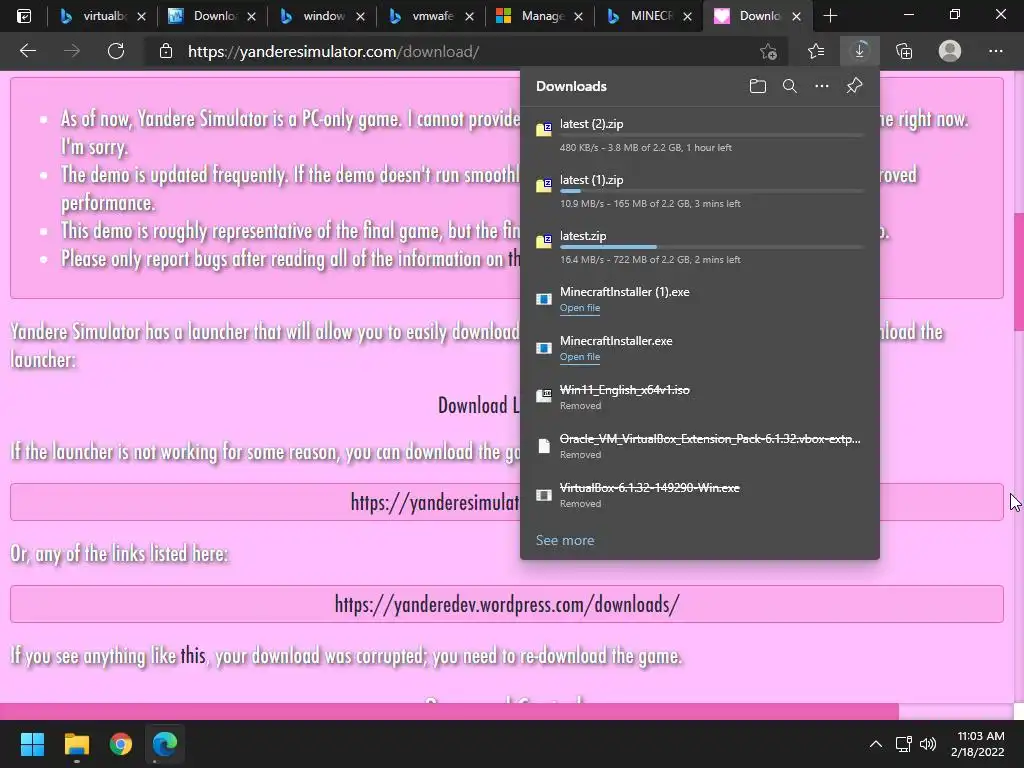Viewport: 1024px width, 768px height.
Task: Switch to the window search tab
Action: tap(321, 16)
